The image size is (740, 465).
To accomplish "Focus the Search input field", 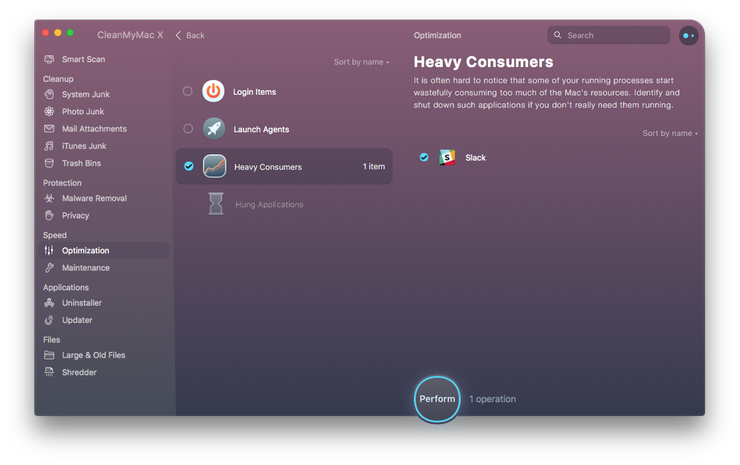I will [x=609, y=35].
